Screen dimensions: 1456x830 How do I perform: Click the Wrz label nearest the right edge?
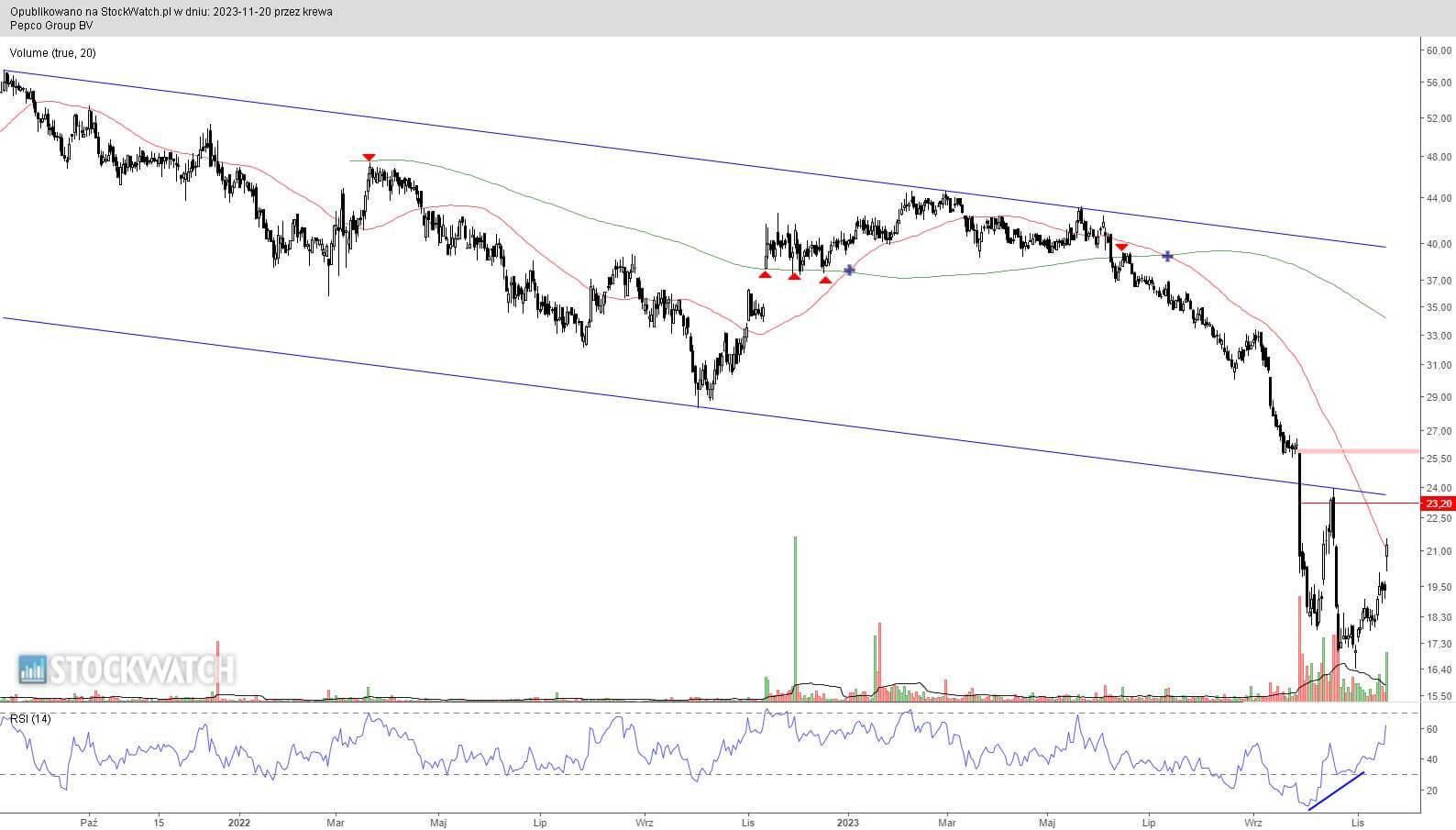click(x=1252, y=823)
